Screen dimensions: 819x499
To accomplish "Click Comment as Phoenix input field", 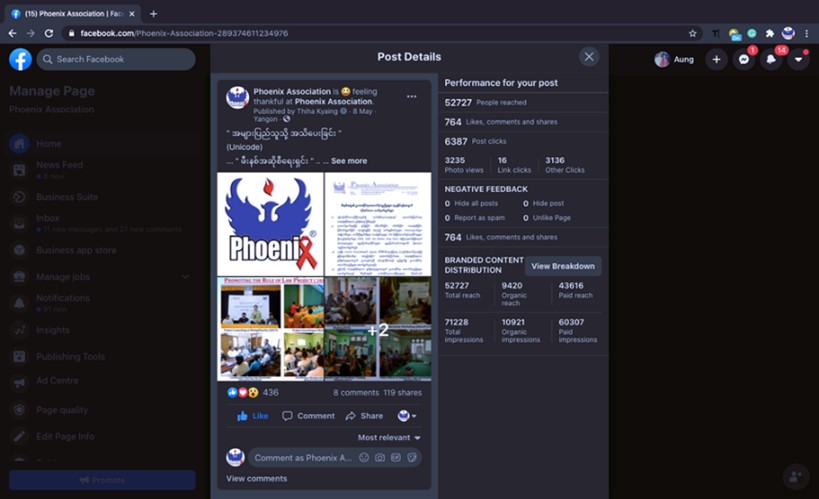I will (x=302, y=458).
